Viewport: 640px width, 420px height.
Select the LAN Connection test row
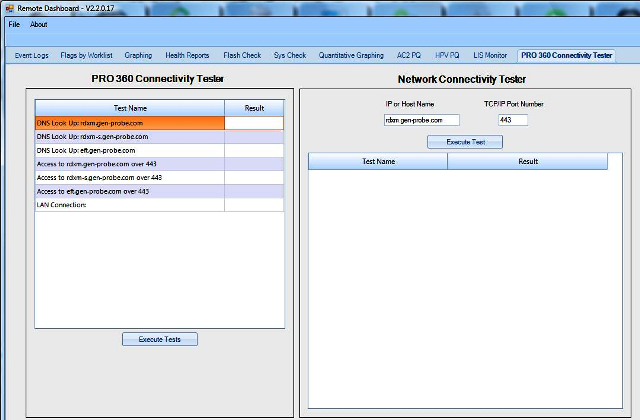(x=130, y=204)
